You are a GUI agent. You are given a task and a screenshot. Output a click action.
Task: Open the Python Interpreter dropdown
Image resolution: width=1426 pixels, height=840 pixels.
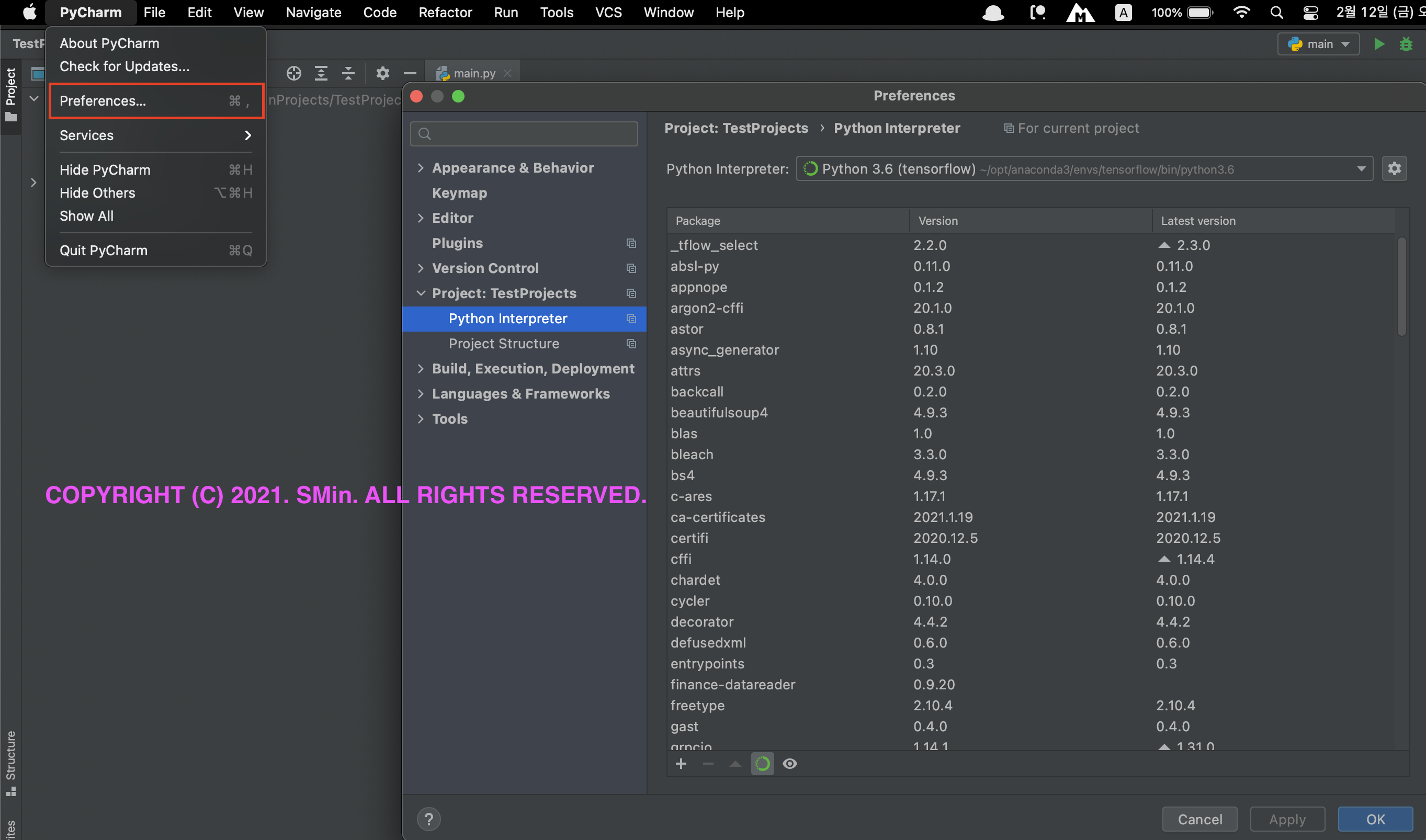tap(1361, 168)
